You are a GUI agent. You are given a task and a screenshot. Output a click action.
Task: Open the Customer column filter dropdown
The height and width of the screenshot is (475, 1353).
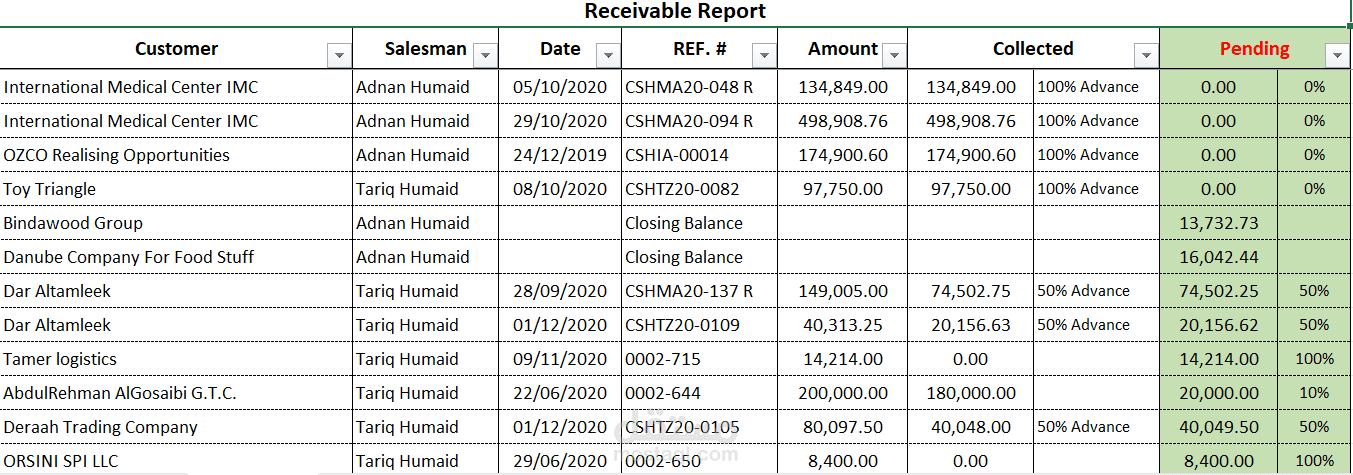pyautogui.click(x=339, y=55)
